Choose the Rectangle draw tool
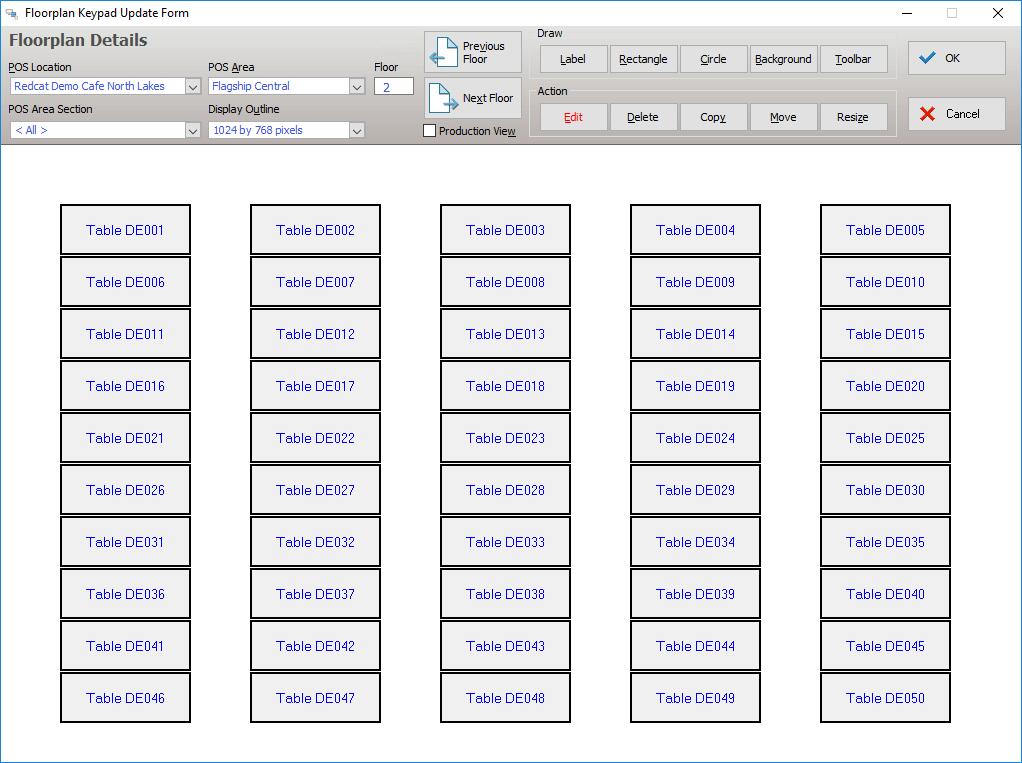 coord(643,59)
